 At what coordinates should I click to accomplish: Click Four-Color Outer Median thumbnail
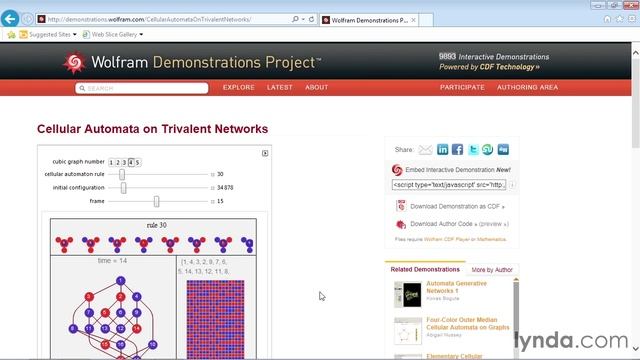pyautogui.click(x=408, y=331)
